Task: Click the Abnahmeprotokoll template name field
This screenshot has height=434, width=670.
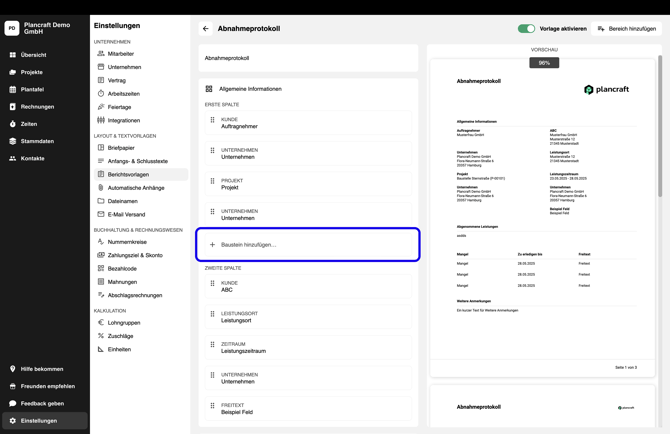Action: [308, 58]
